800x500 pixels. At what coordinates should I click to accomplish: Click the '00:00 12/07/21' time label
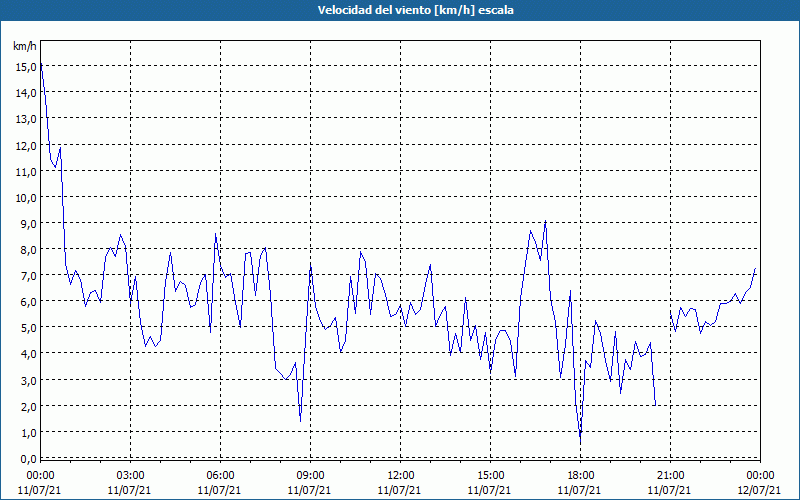click(760, 483)
